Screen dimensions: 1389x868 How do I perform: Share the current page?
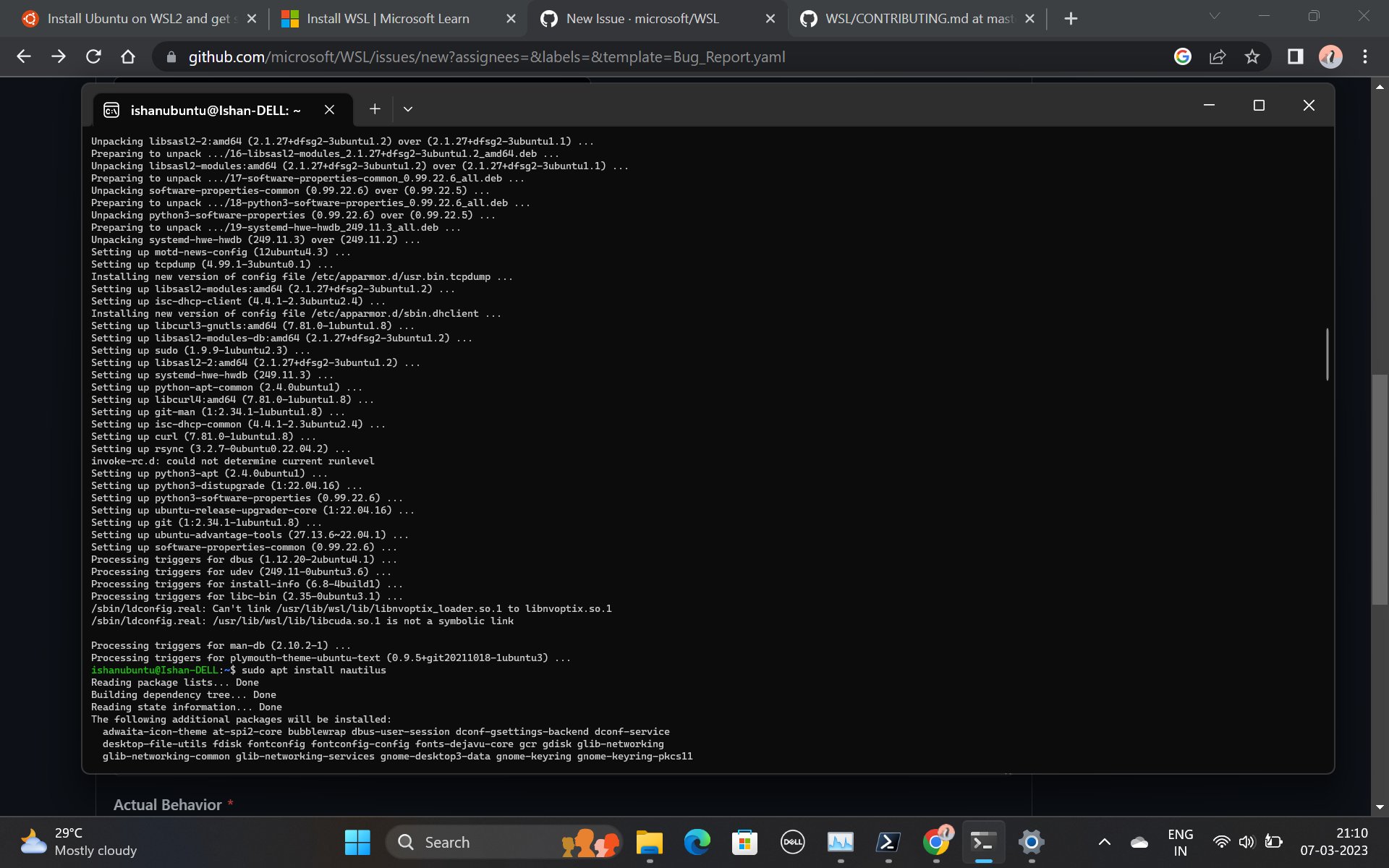[1218, 56]
